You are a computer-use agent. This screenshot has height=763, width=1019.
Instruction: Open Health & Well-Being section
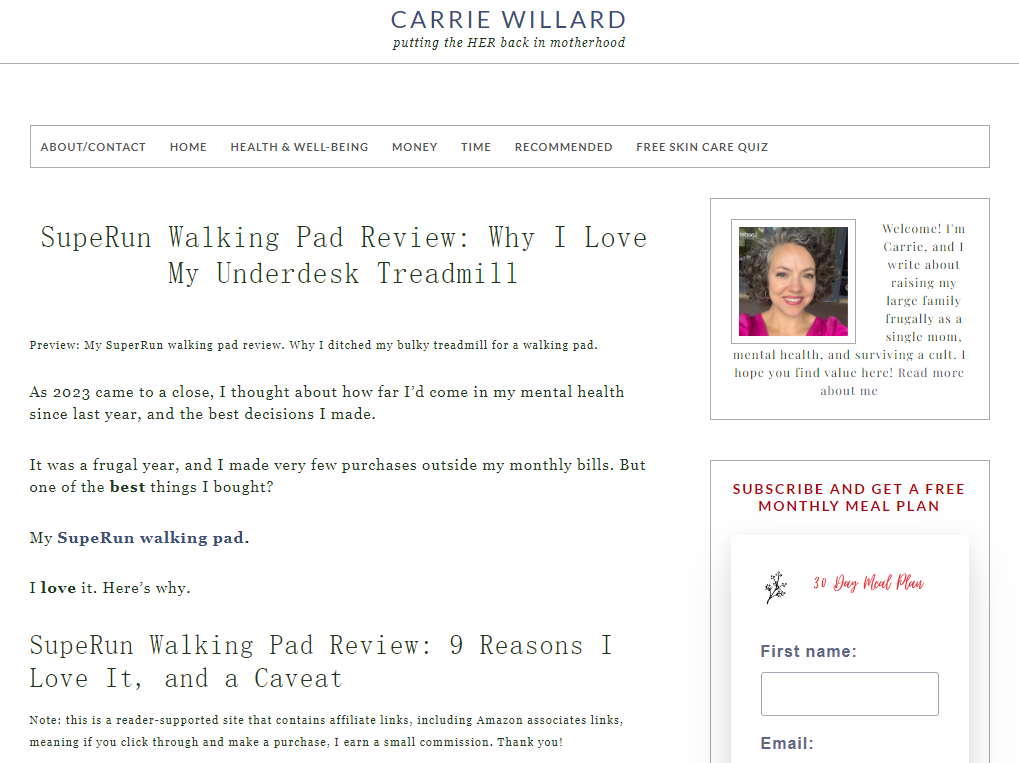299,147
